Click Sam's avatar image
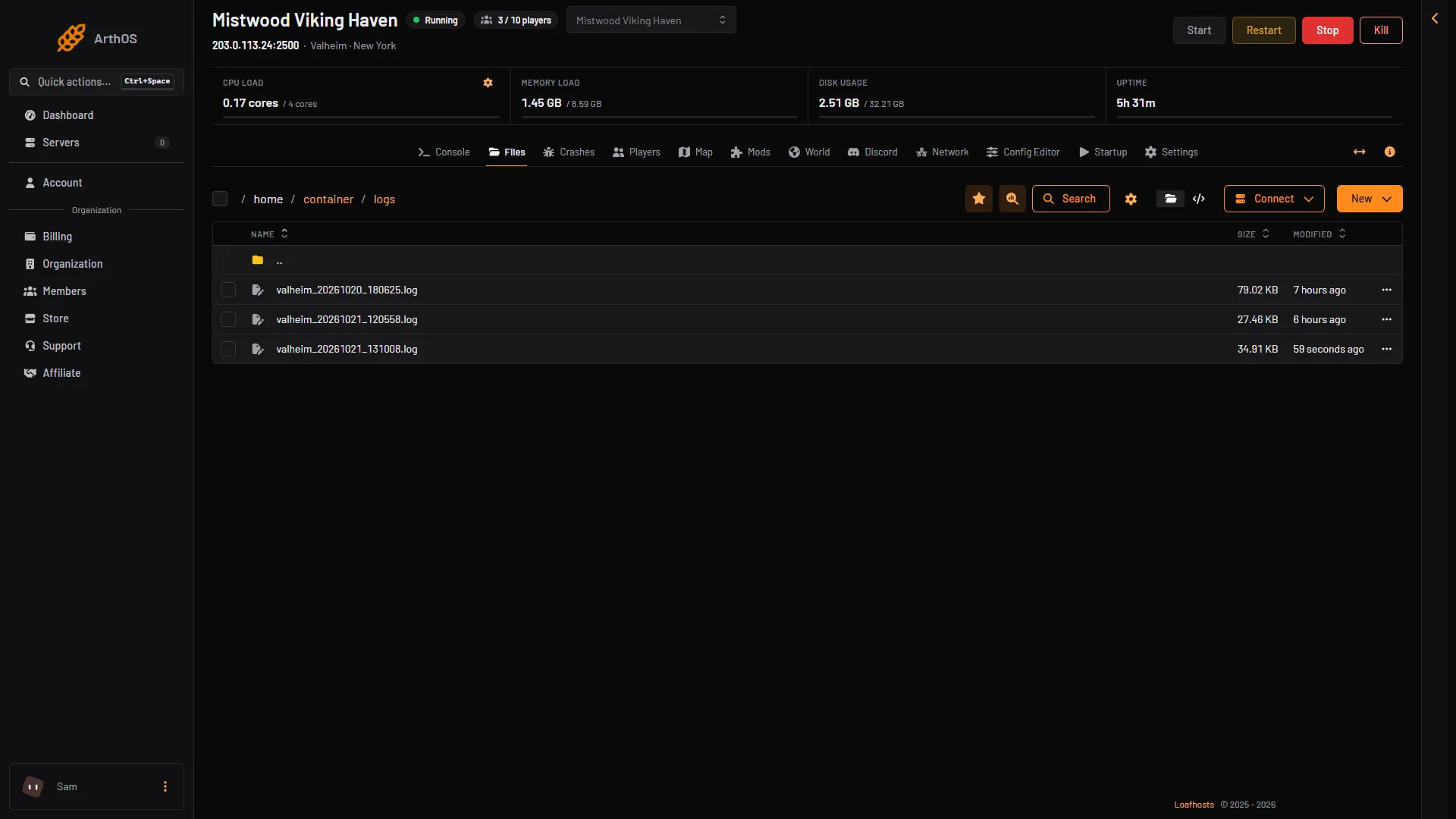Image resolution: width=1456 pixels, height=819 pixels. 33,786
